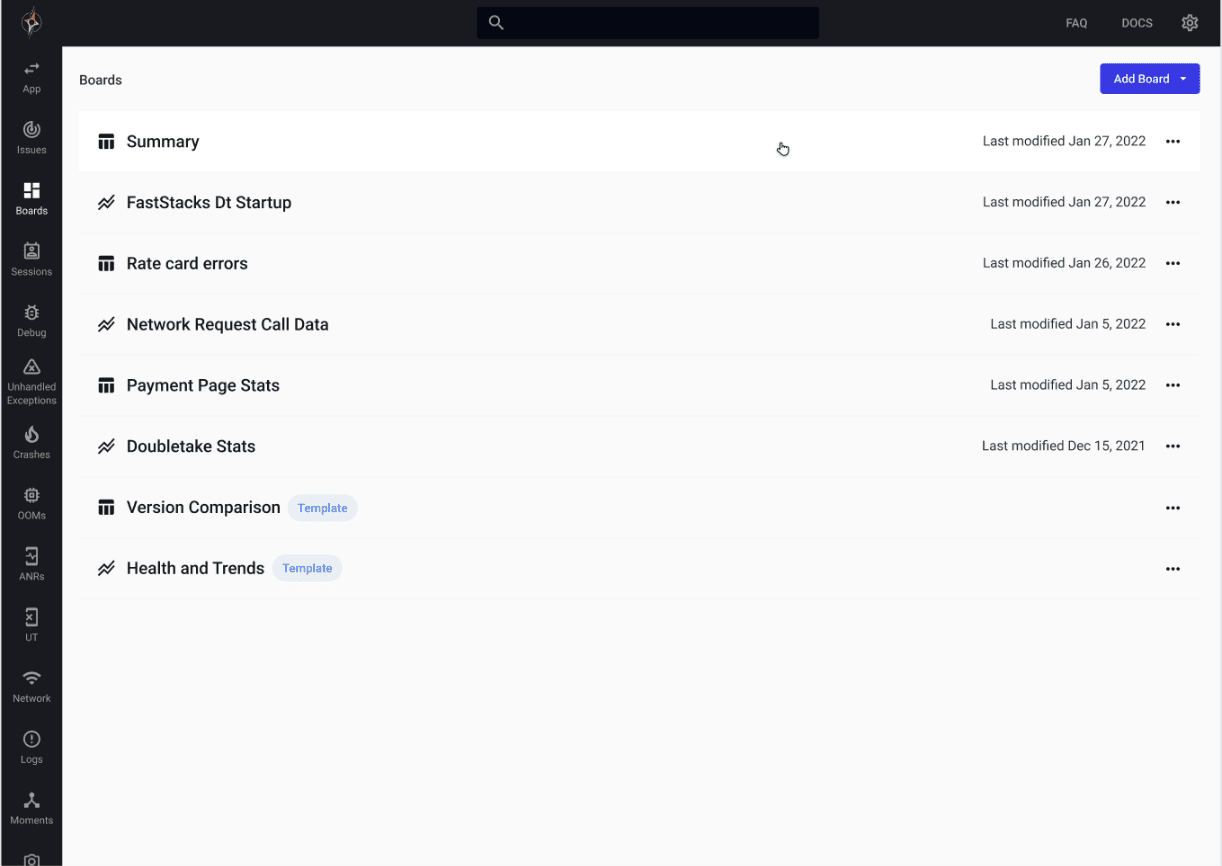
Task: Open the Payment Page Stats board
Action: coord(639,385)
